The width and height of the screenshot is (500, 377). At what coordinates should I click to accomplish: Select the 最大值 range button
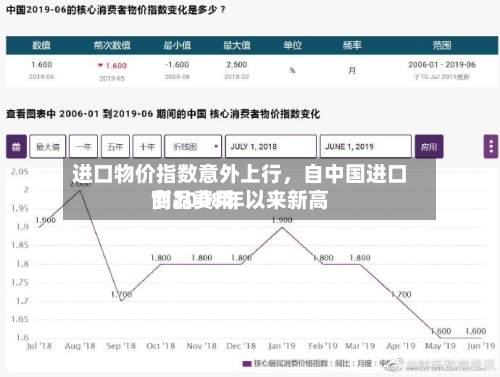(48, 146)
